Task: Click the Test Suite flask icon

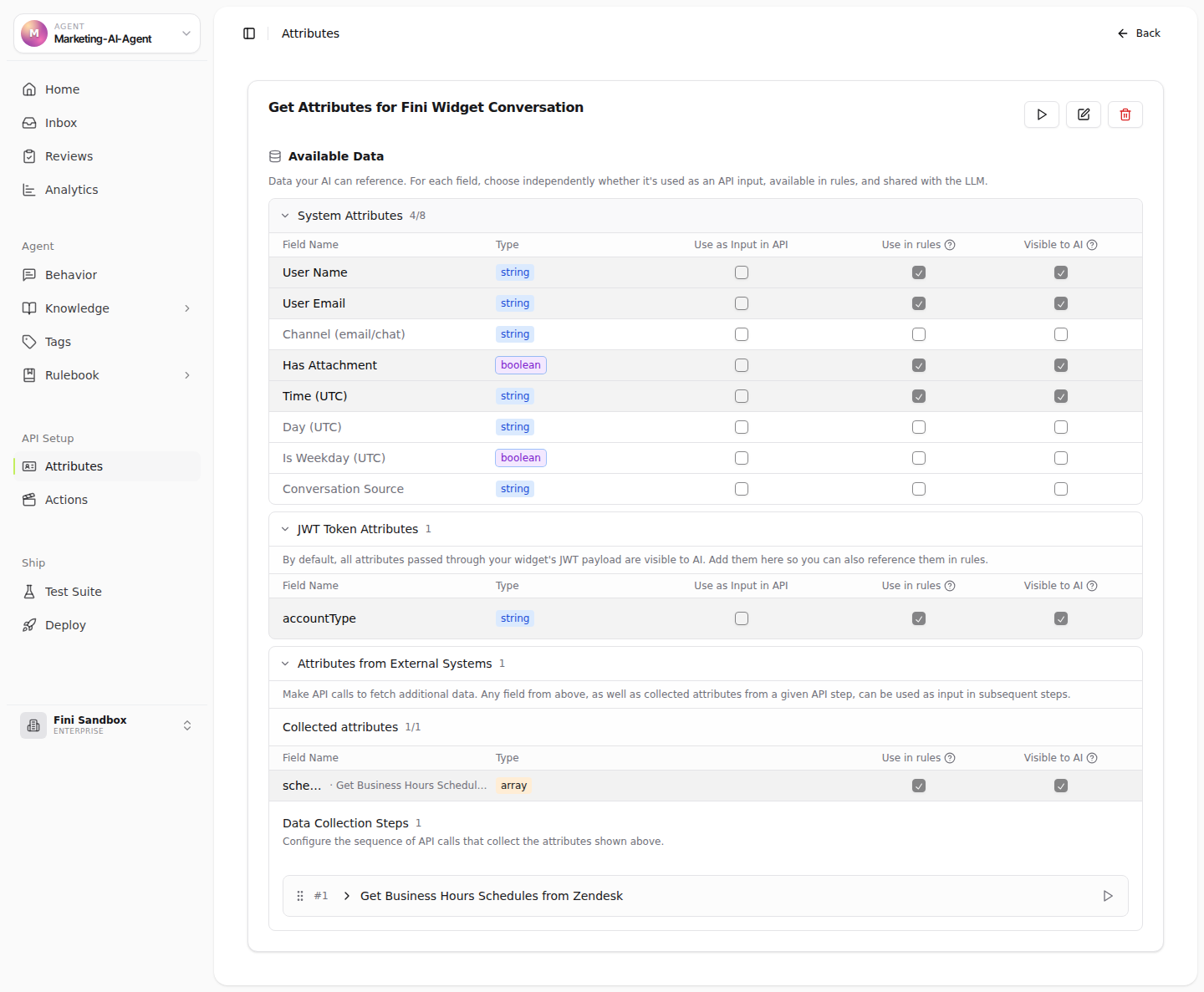Action: pyautogui.click(x=29, y=592)
